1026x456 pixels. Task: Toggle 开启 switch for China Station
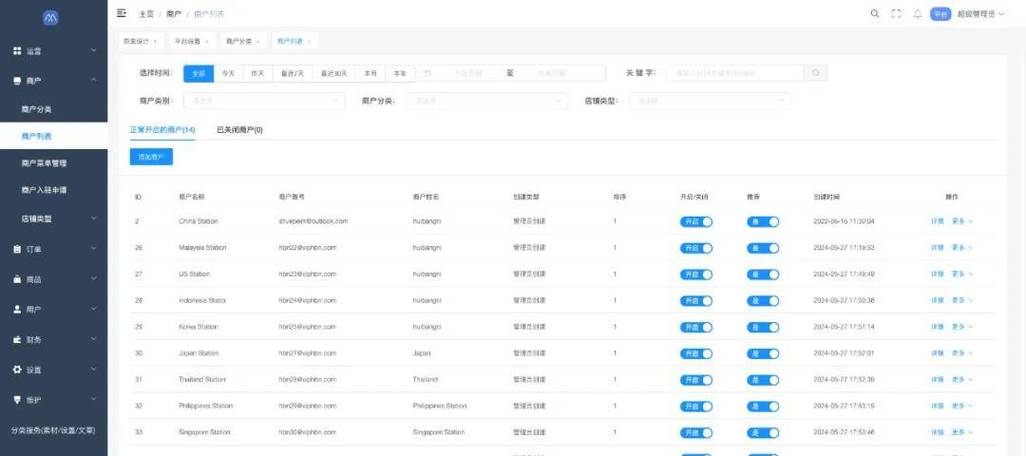click(x=696, y=222)
